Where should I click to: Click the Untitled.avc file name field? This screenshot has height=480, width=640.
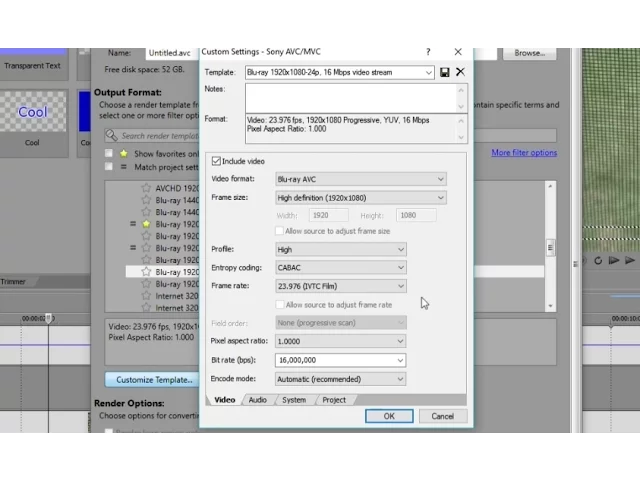point(173,53)
